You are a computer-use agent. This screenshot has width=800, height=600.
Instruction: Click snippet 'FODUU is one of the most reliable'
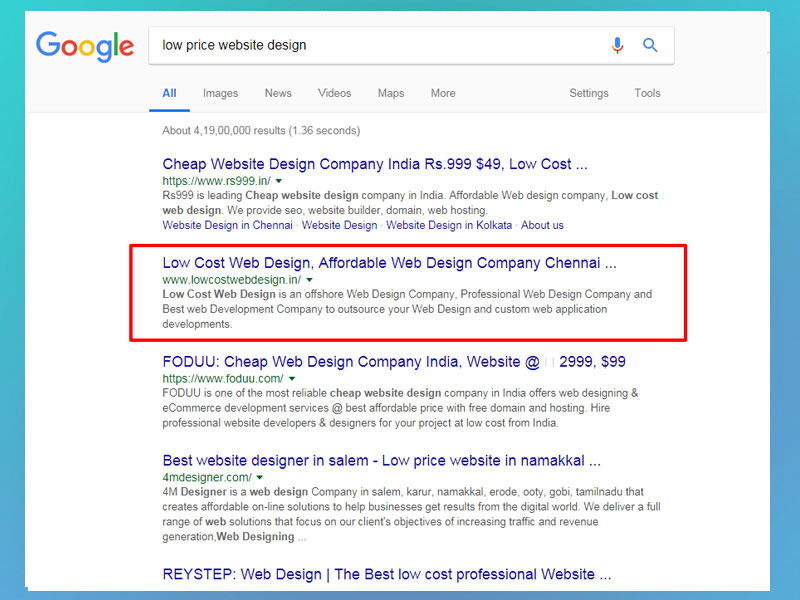[401, 408]
